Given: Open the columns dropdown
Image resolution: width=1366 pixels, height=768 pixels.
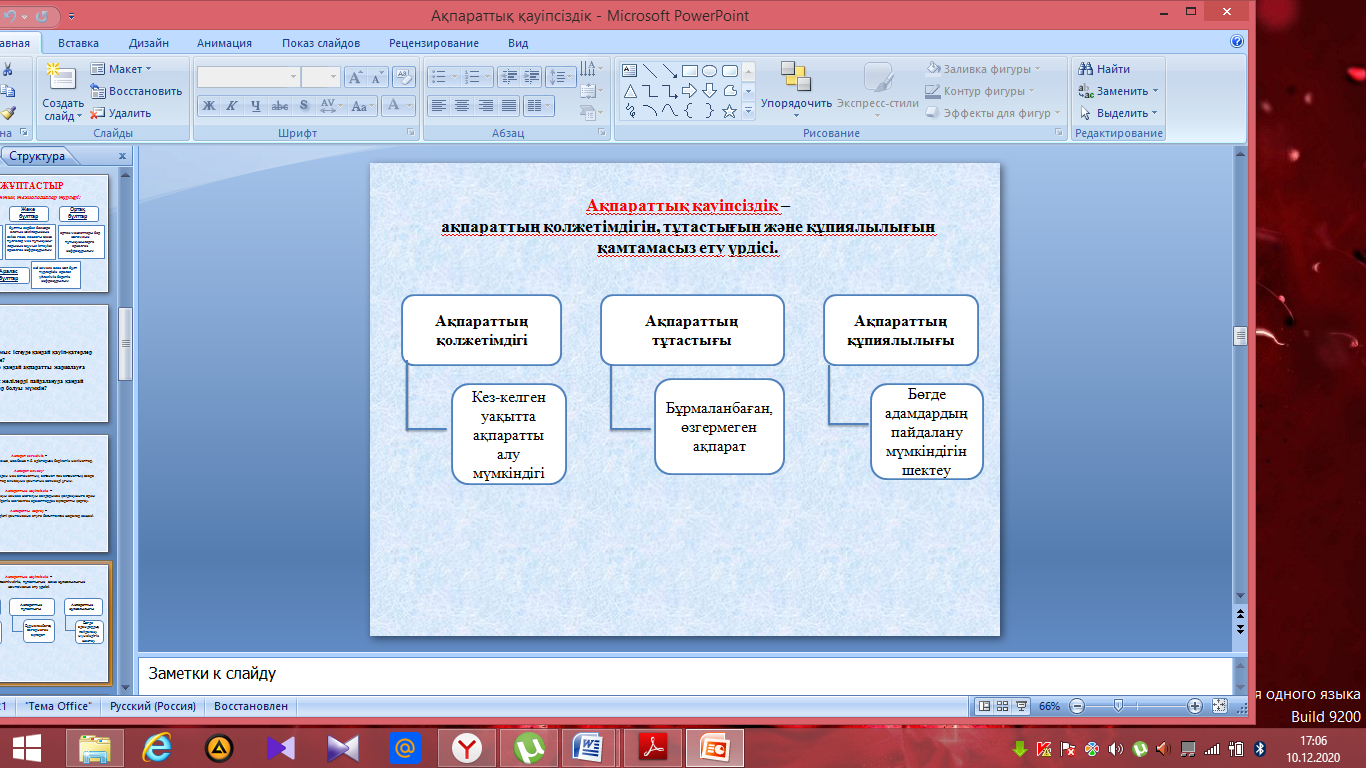Looking at the screenshot, I should 539,105.
